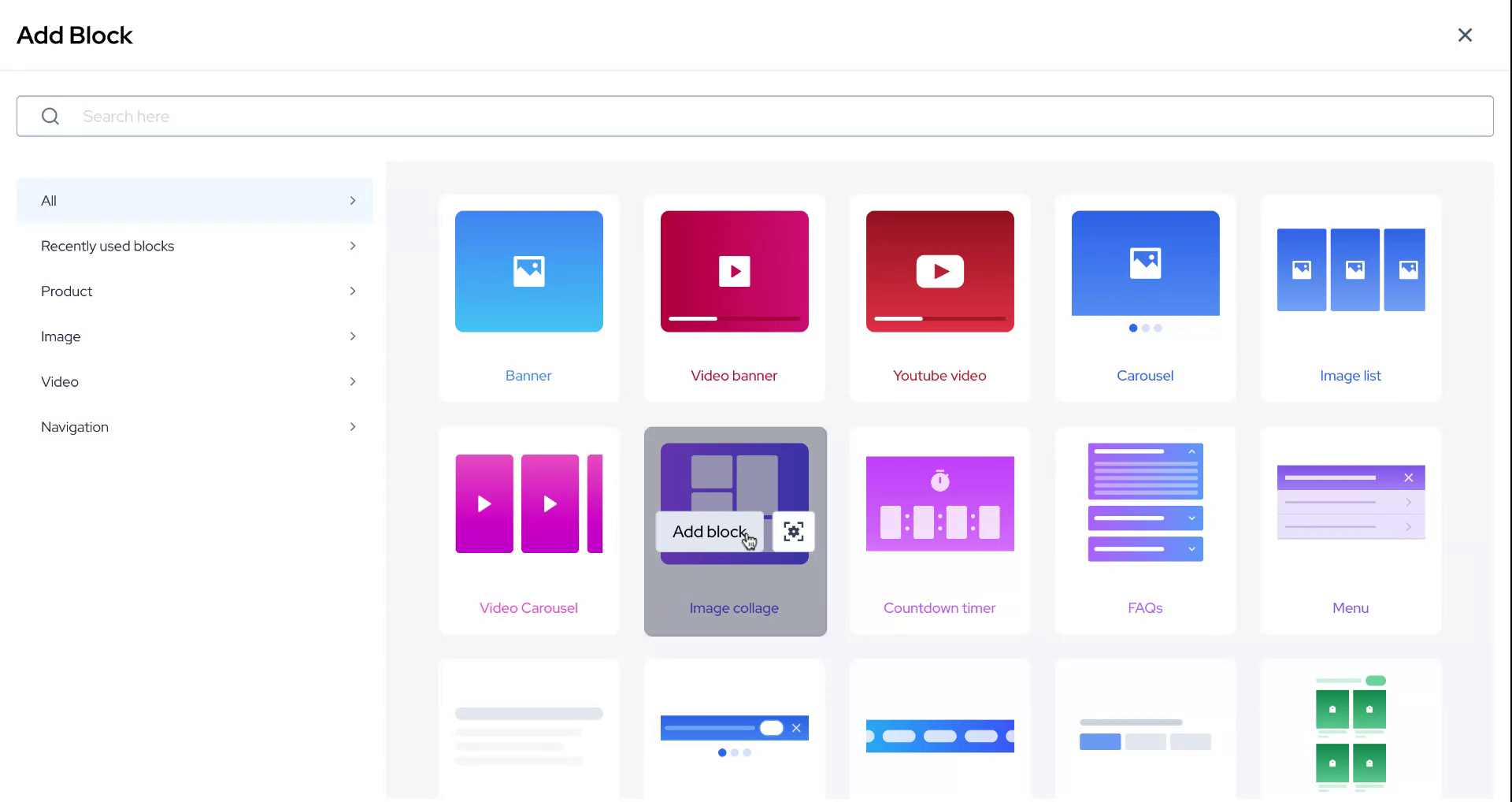1512x802 pixels.
Task: Click the Carousel label
Action: [x=1145, y=376]
